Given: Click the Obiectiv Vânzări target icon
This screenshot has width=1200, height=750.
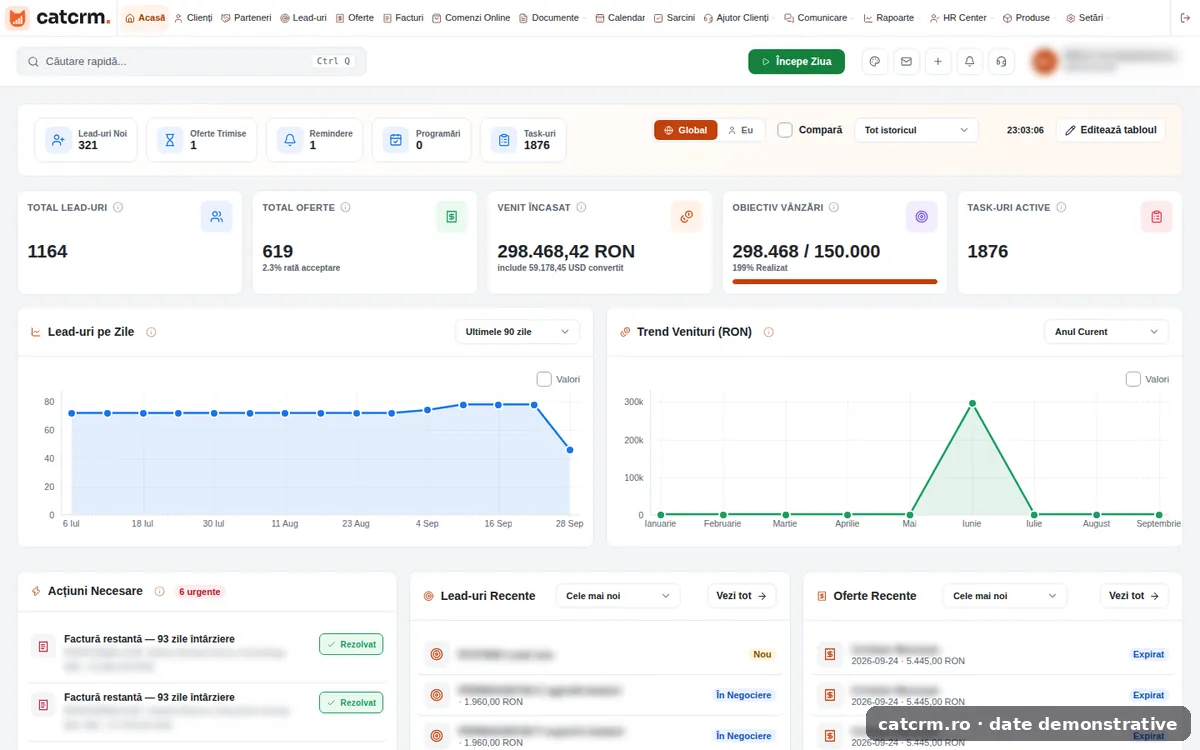Looking at the screenshot, I should pyautogui.click(x=921, y=216).
